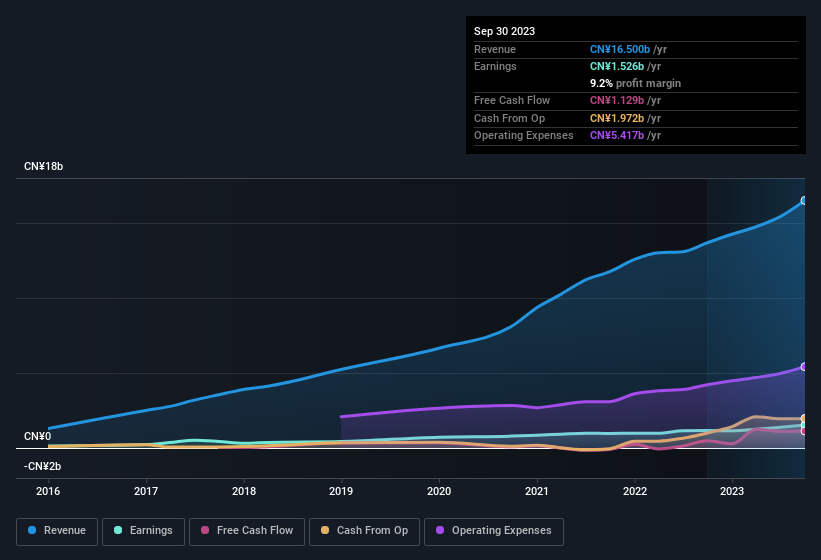The width and height of the screenshot is (821, 560).
Task: Toggle the Free Cash Flow legend button
Action: [247, 531]
